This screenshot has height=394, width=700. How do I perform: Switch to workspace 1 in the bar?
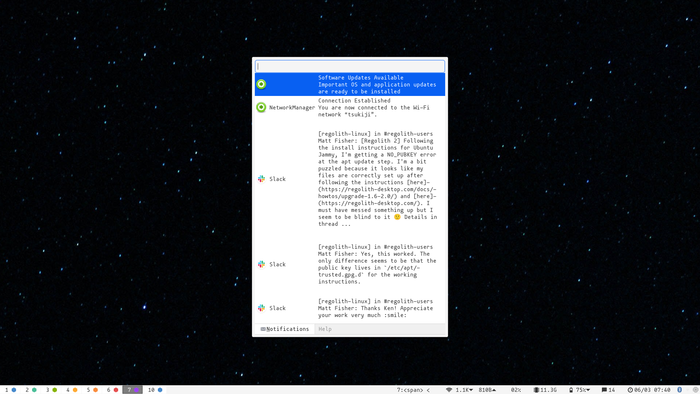(x=10, y=390)
